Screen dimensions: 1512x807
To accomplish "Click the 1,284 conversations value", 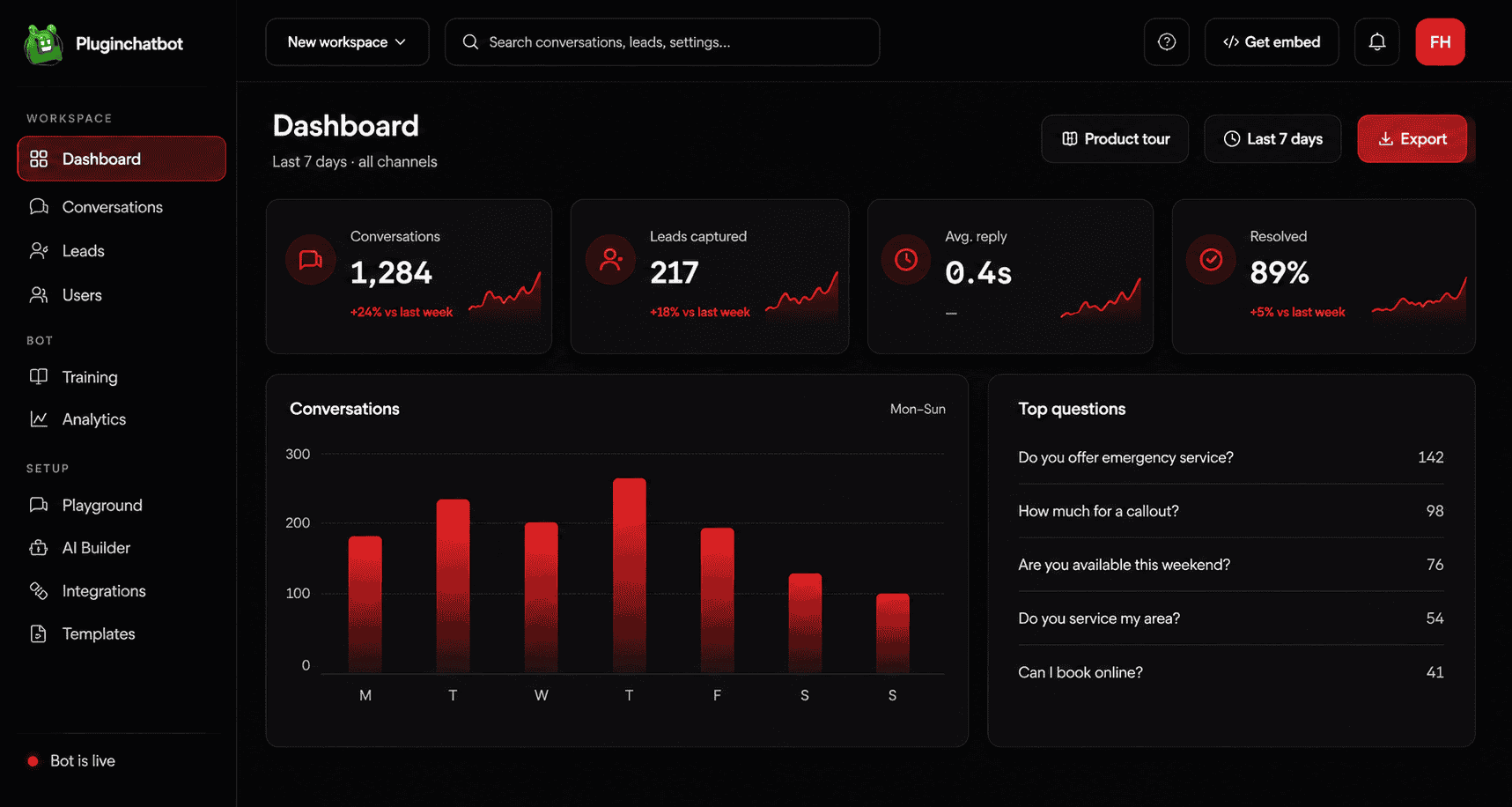I will (x=391, y=273).
